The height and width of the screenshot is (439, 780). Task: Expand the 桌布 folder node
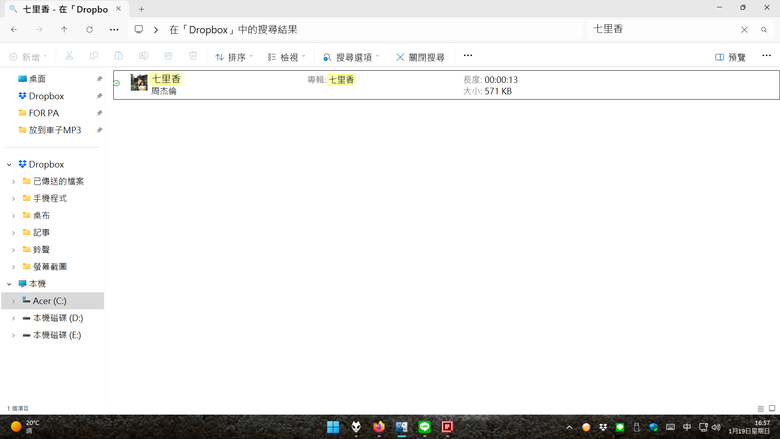point(13,216)
